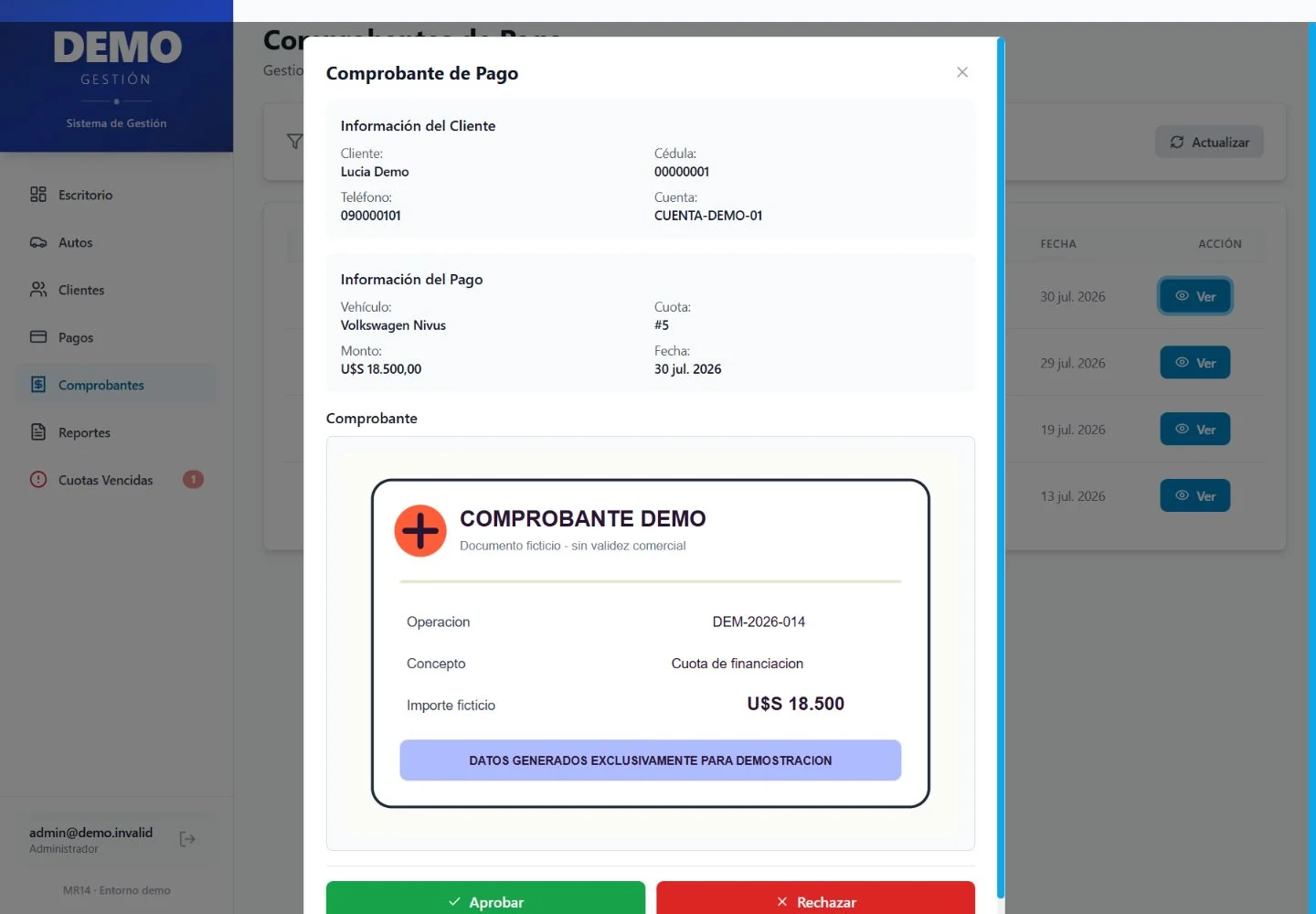Click the U$S 18.500 importe on receipt
Screen dimensions: 1316x914
point(796,704)
